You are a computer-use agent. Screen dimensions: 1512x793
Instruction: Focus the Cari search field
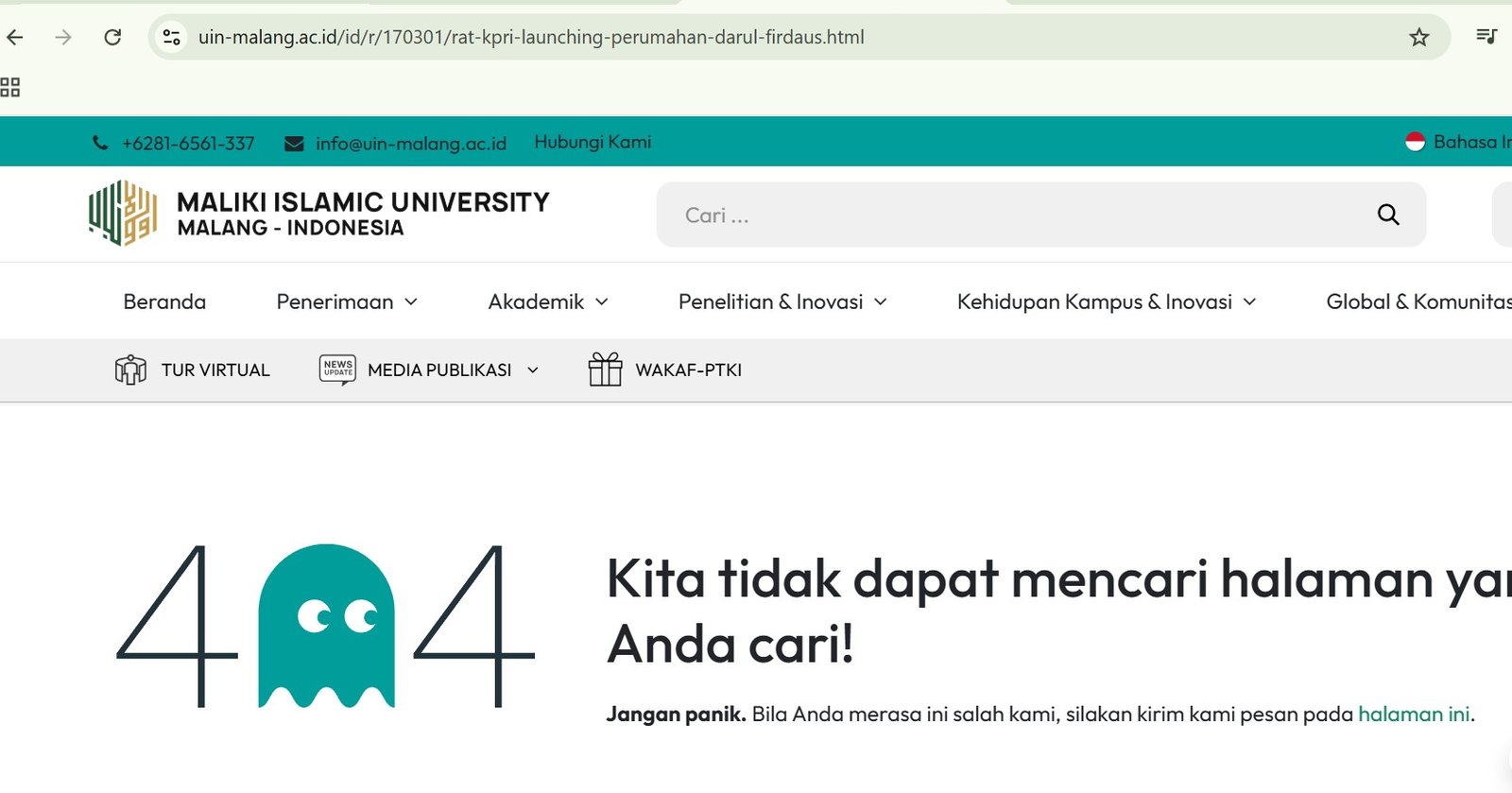pos(1040,215)
